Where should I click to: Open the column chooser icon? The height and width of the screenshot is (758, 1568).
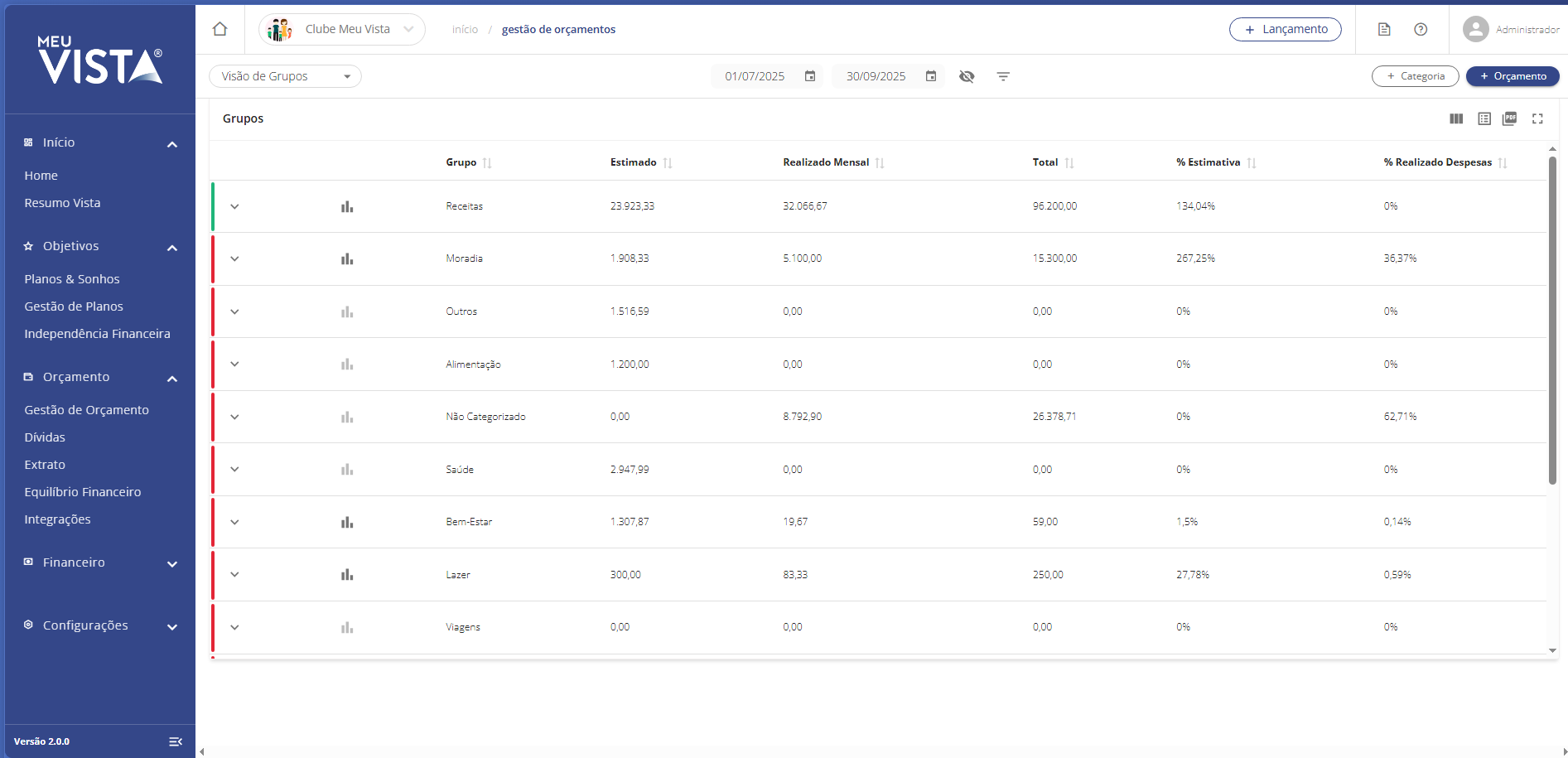(x=1456, y=118)
